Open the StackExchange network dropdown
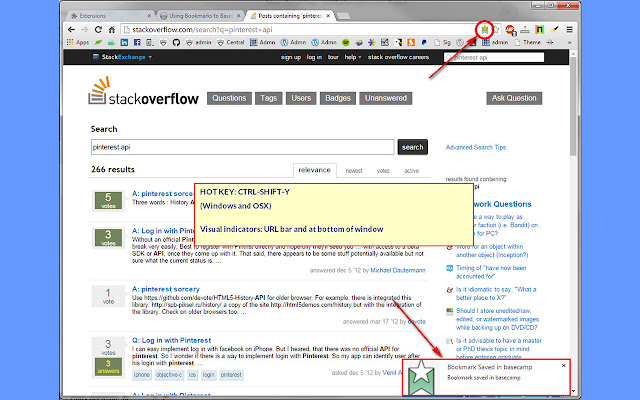Screen dimensions: 640x400 point(122,57)
